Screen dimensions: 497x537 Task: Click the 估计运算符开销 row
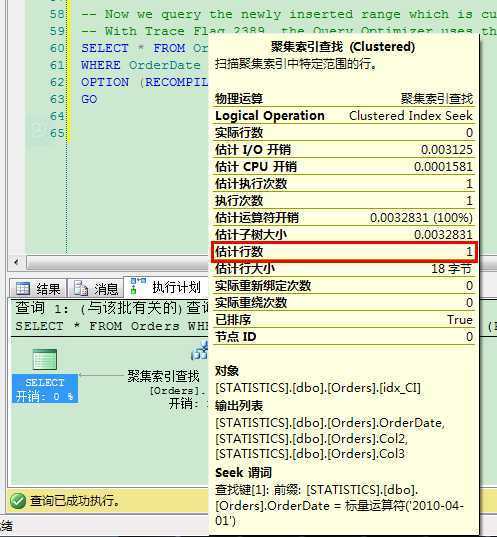click(344, 218)
